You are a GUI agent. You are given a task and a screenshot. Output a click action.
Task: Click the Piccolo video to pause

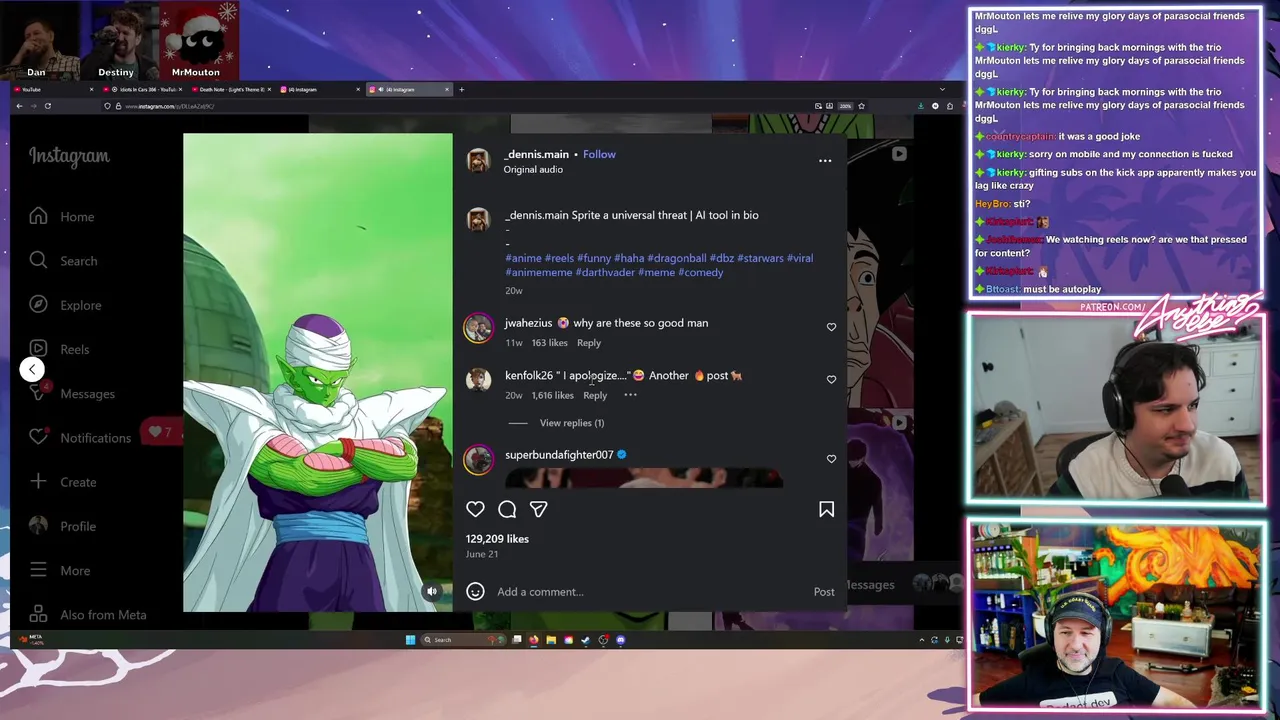[x=317, y=372]
